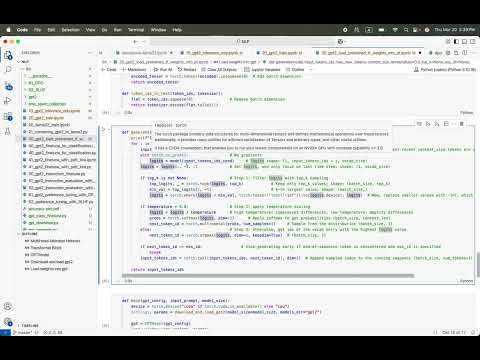480x360 pixels.
Task: Open 22_llama2_main.ipynb in Explorer
Action: tap(49, 125)
